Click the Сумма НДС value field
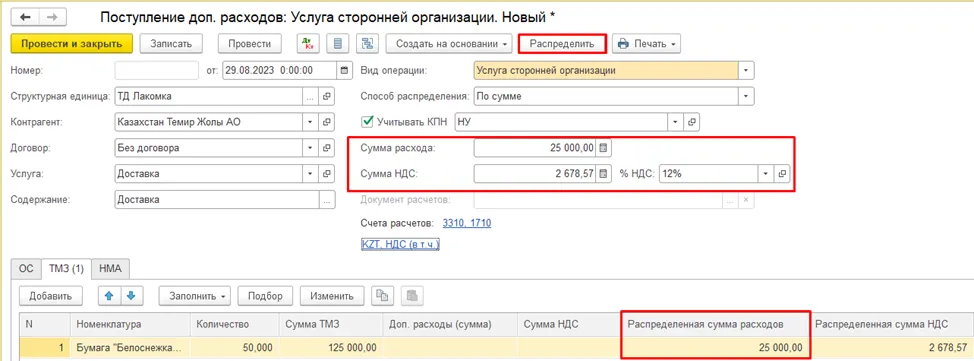Viewport: 974px width, 361px height. pyautogui.click(x=534, y=174)
